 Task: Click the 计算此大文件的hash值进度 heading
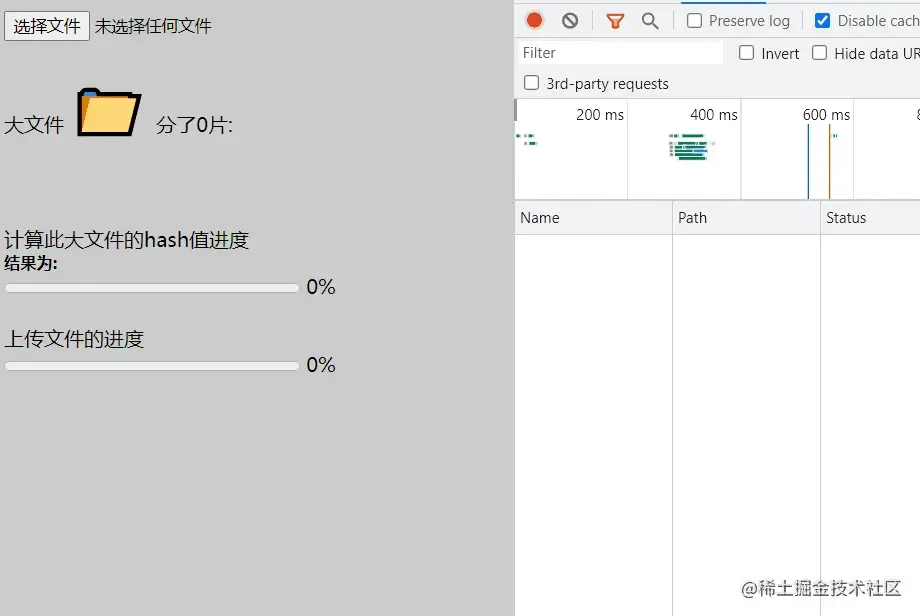pos(127,240)
